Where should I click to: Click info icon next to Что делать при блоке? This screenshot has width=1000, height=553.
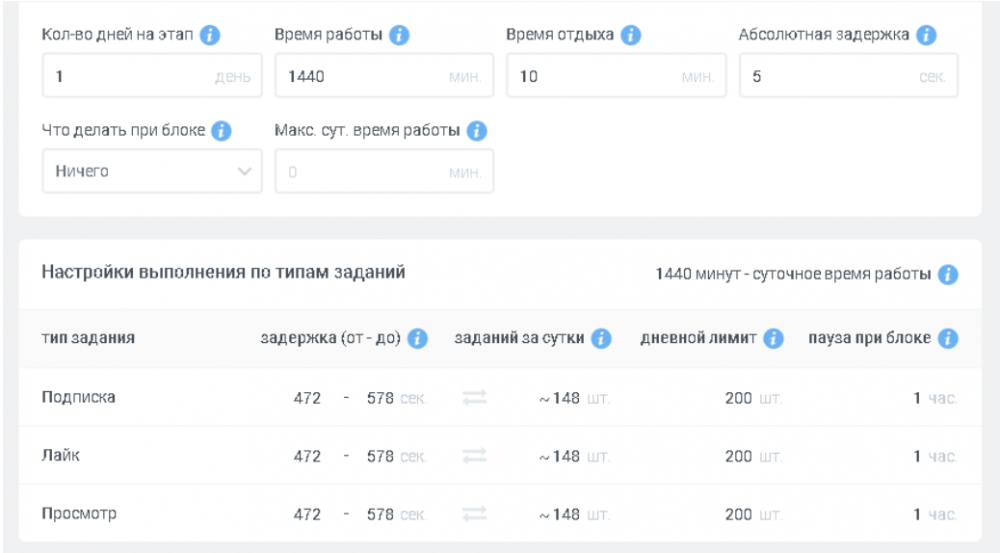pos(221,131)
